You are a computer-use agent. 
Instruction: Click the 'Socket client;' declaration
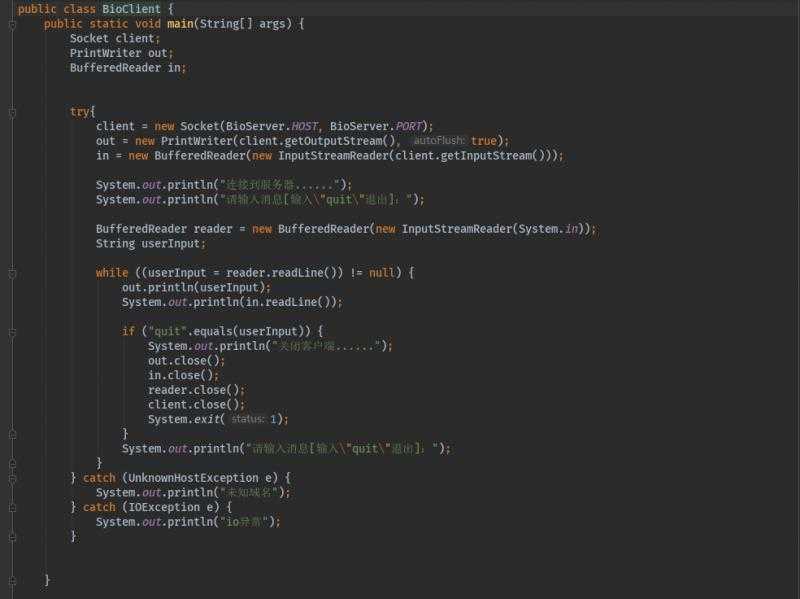coord(115,38)
